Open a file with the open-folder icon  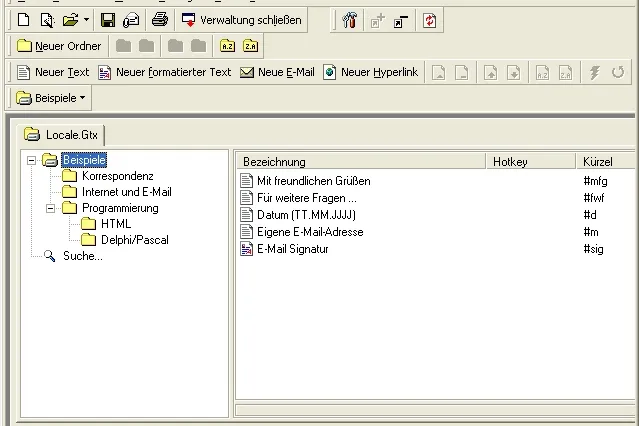[x=70, y=20]
